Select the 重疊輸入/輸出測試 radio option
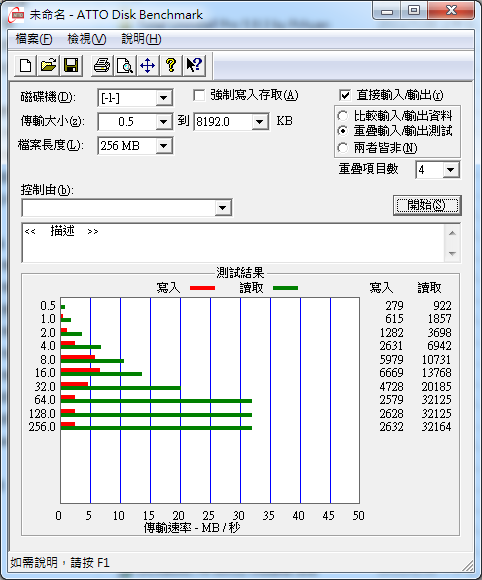The width and height of the screenshot is (482, 580). coord(343,131)
